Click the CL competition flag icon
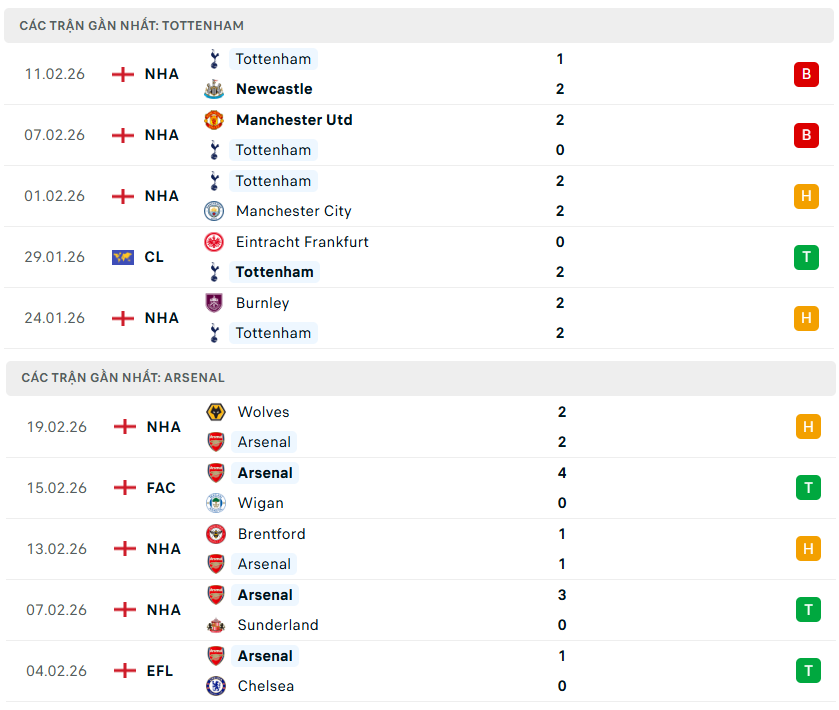Image resolution: width=839 pixels, height=710 pixels. point(124,257)
